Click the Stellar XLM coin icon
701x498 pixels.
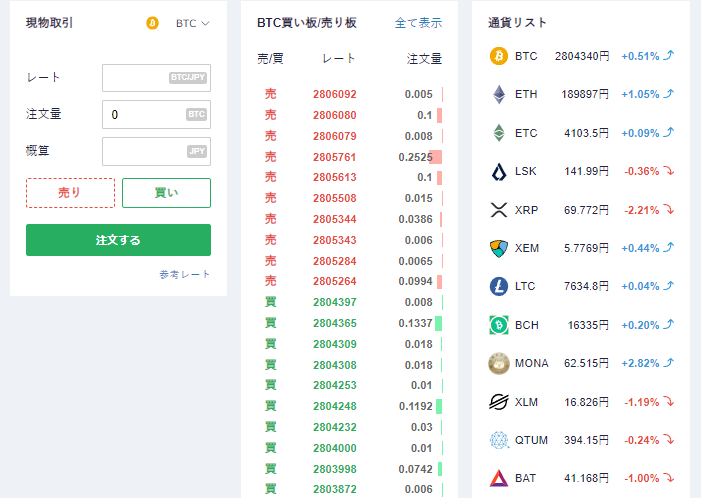tap(498, 402)
